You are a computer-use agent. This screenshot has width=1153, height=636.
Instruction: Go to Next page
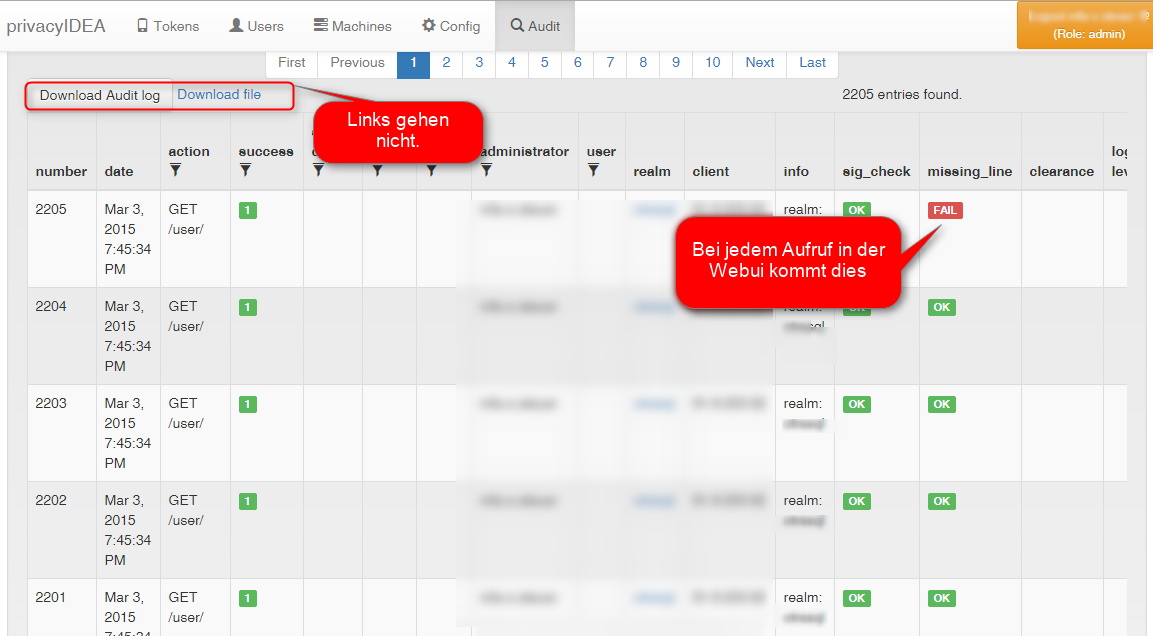(x=760, y=63)
